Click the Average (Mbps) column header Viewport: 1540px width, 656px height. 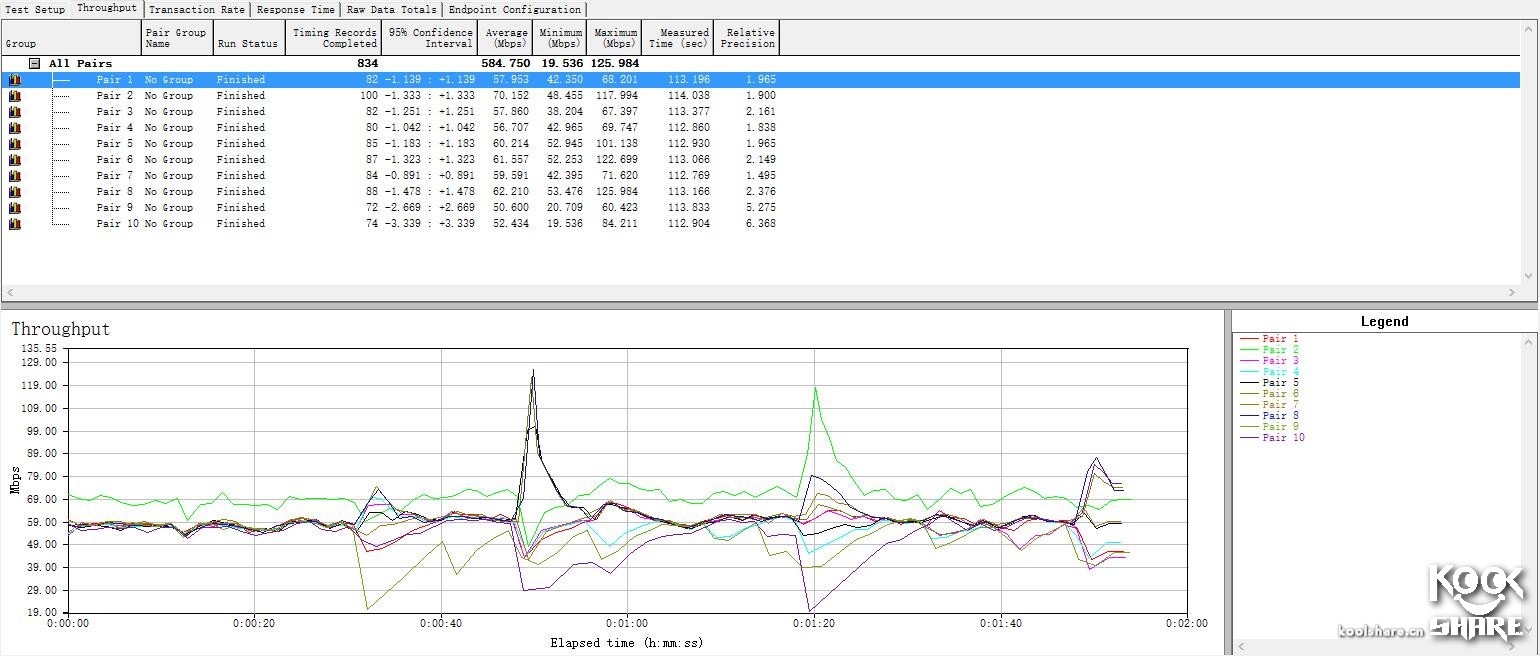tap(506, 38)
